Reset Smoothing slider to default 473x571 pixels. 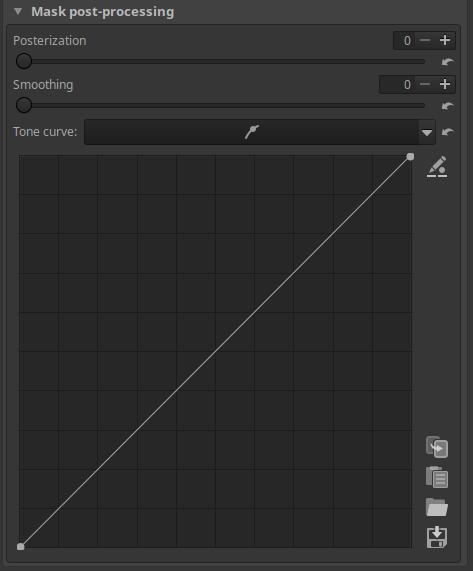447,106
